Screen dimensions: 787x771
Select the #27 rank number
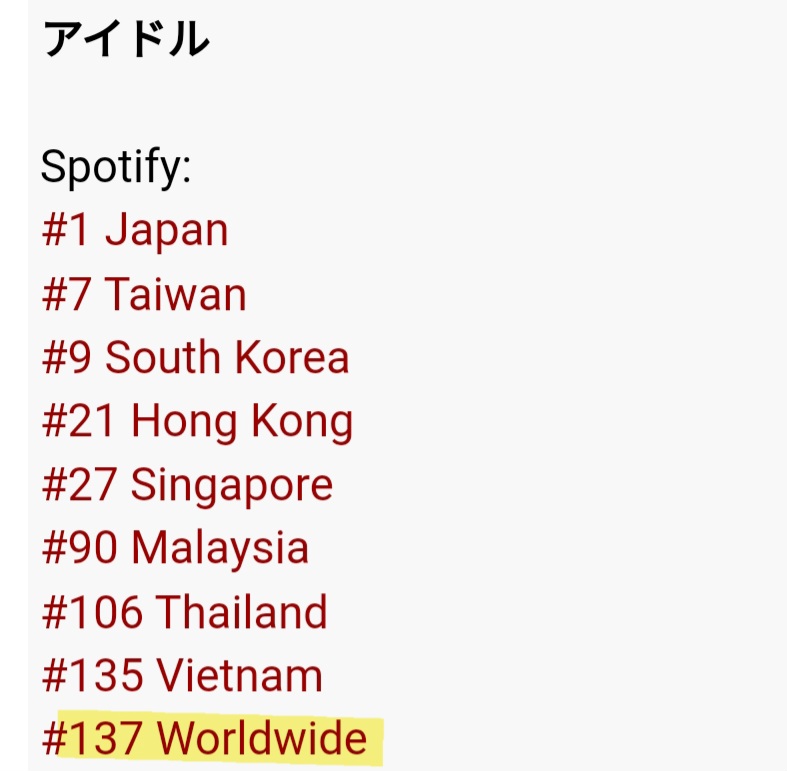coord(80,484)
